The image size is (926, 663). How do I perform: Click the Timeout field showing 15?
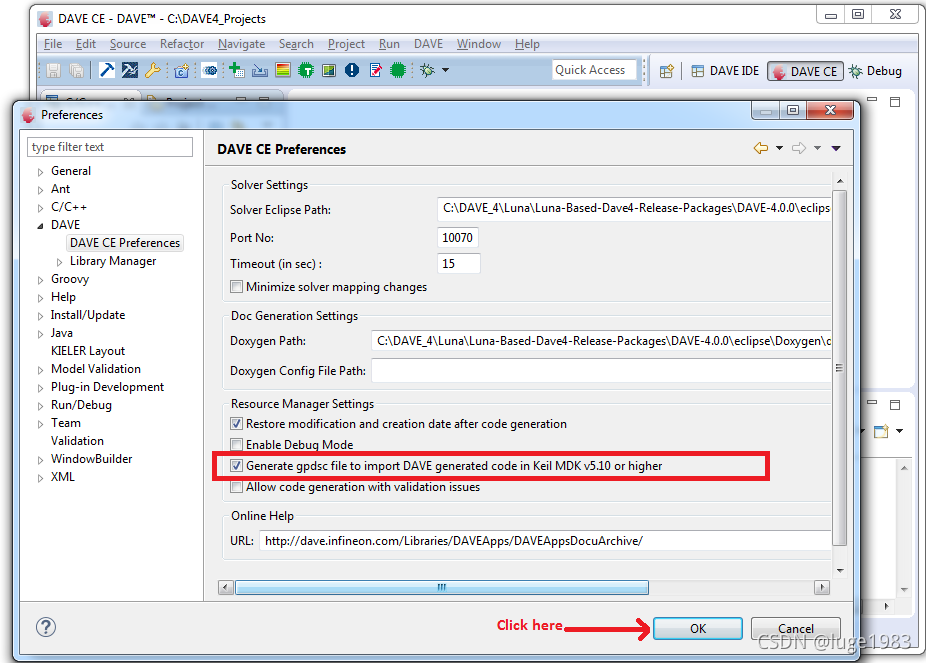(x=459, y=263)
